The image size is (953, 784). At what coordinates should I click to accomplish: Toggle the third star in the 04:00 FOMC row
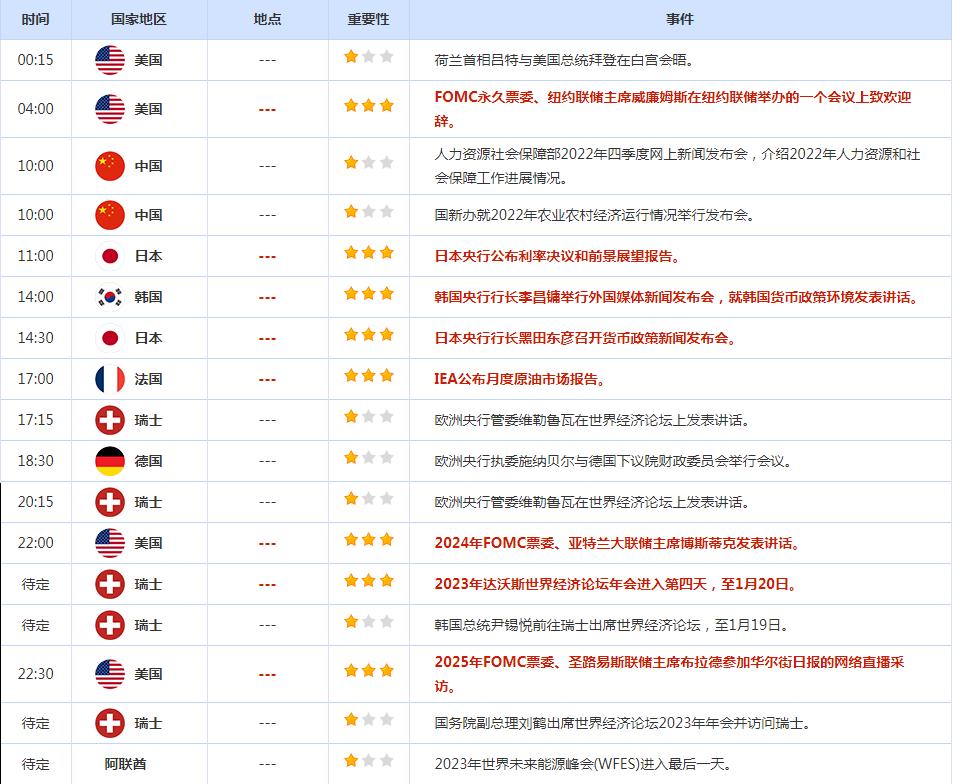pos(386,103)
